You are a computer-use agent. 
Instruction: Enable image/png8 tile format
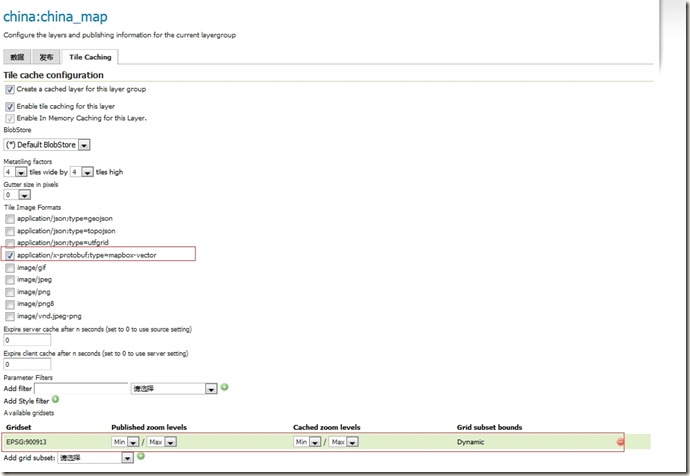[10, 304]
